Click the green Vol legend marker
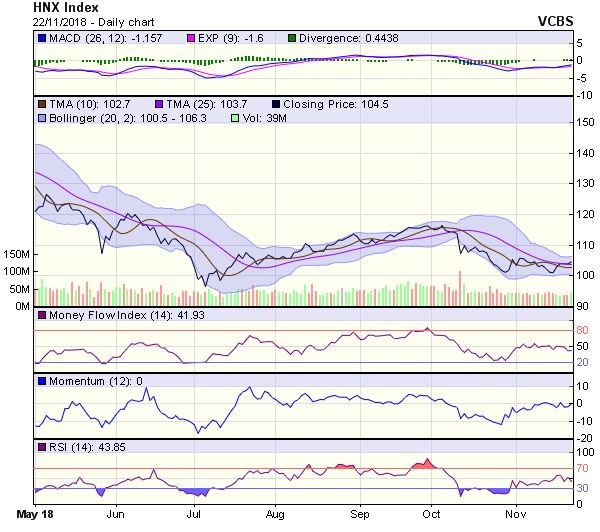The height and width of the screenshot is (532, 600). click(x=234, y=117)
